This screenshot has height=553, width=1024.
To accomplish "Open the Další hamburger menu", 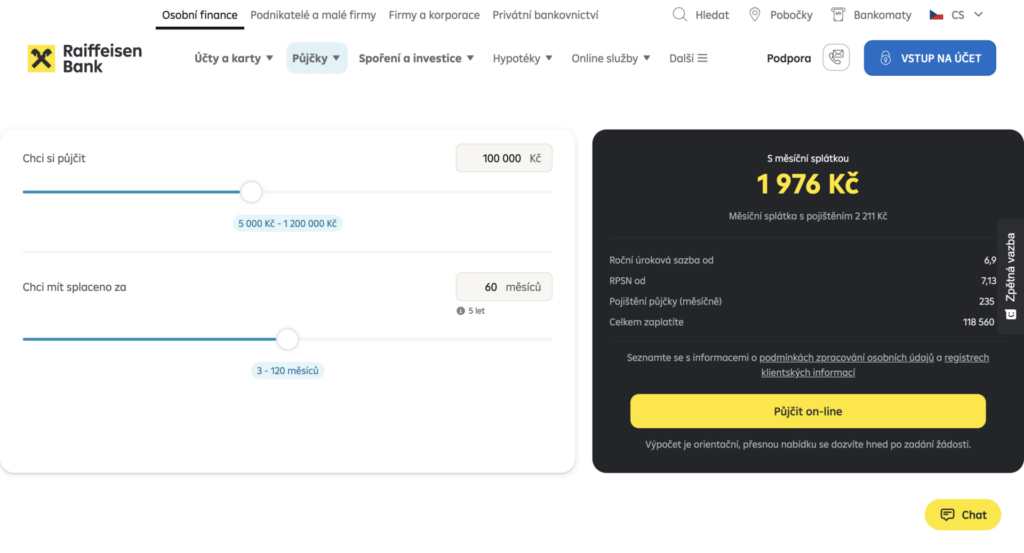I will click(689, 58).
